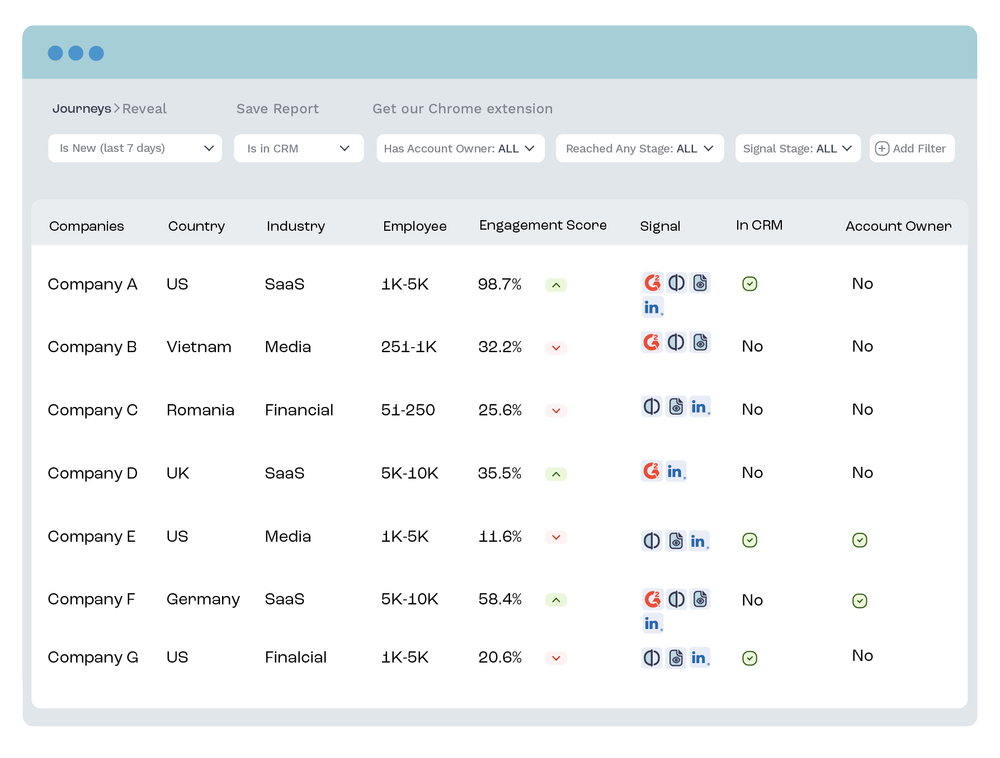Select the Journeys breadcrumb item
Image resolution: width=1000 pixels, height=758 pixels.
pos(82,108)
